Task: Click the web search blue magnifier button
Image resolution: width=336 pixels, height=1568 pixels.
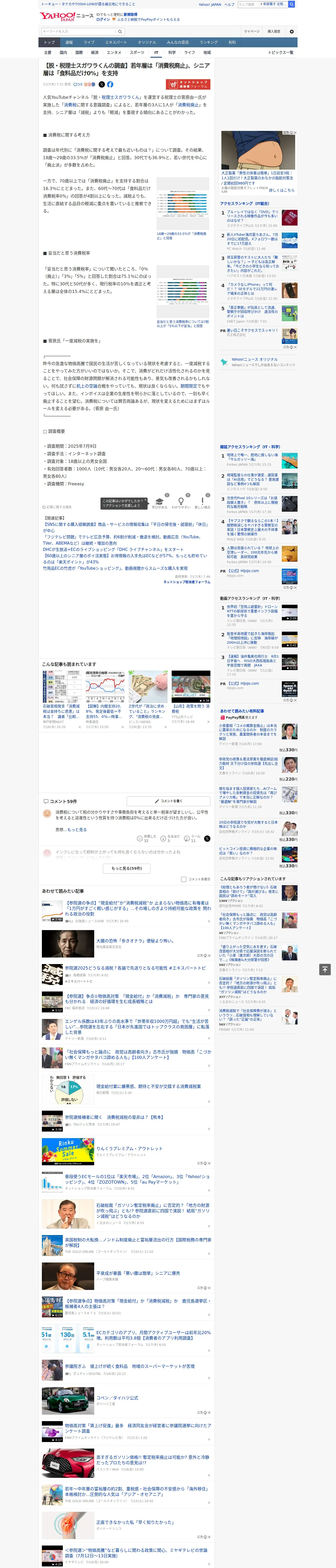Action: pyautogui.click(x=292, y=4)
